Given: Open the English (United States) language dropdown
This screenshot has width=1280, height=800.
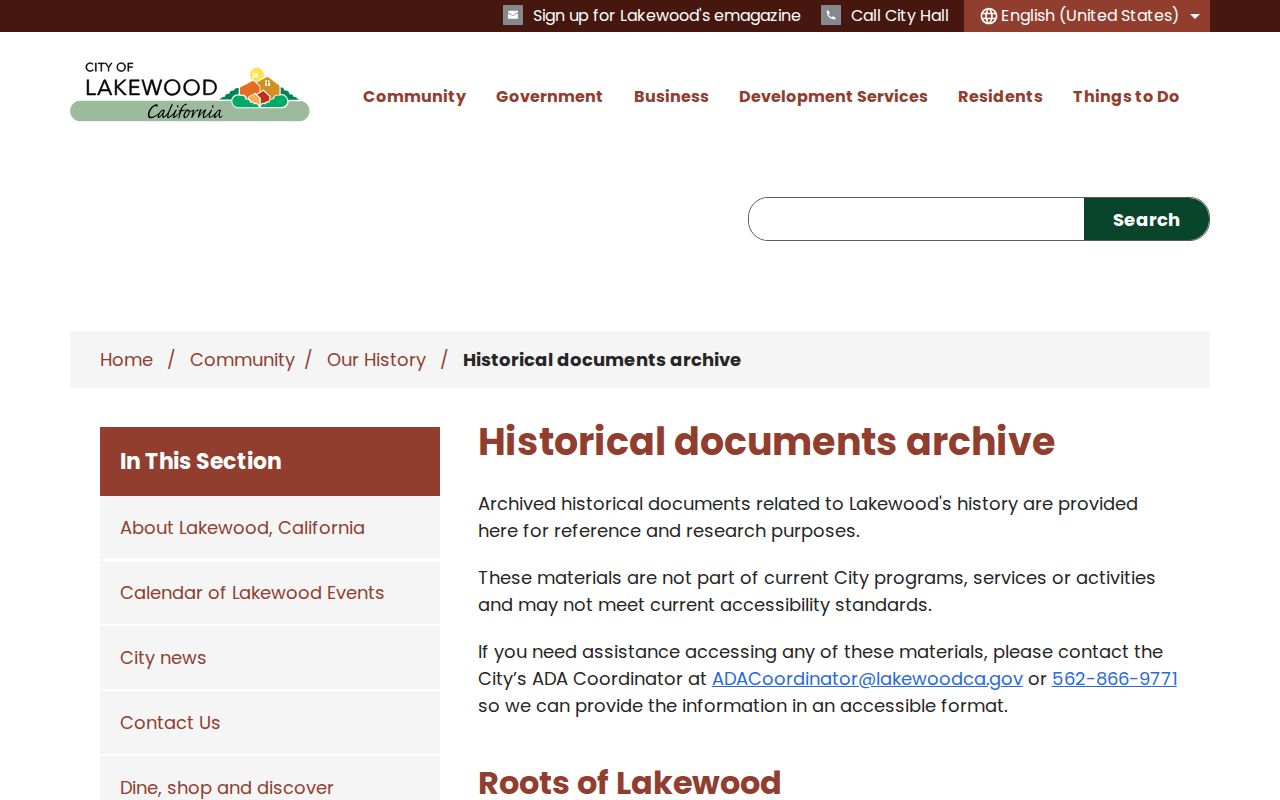Looking at the screenshot, I should click(x=1087, y=16).
